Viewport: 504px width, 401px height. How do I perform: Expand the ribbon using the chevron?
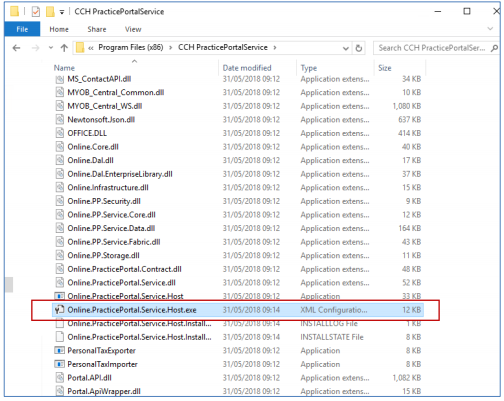[x=490, y=29]
